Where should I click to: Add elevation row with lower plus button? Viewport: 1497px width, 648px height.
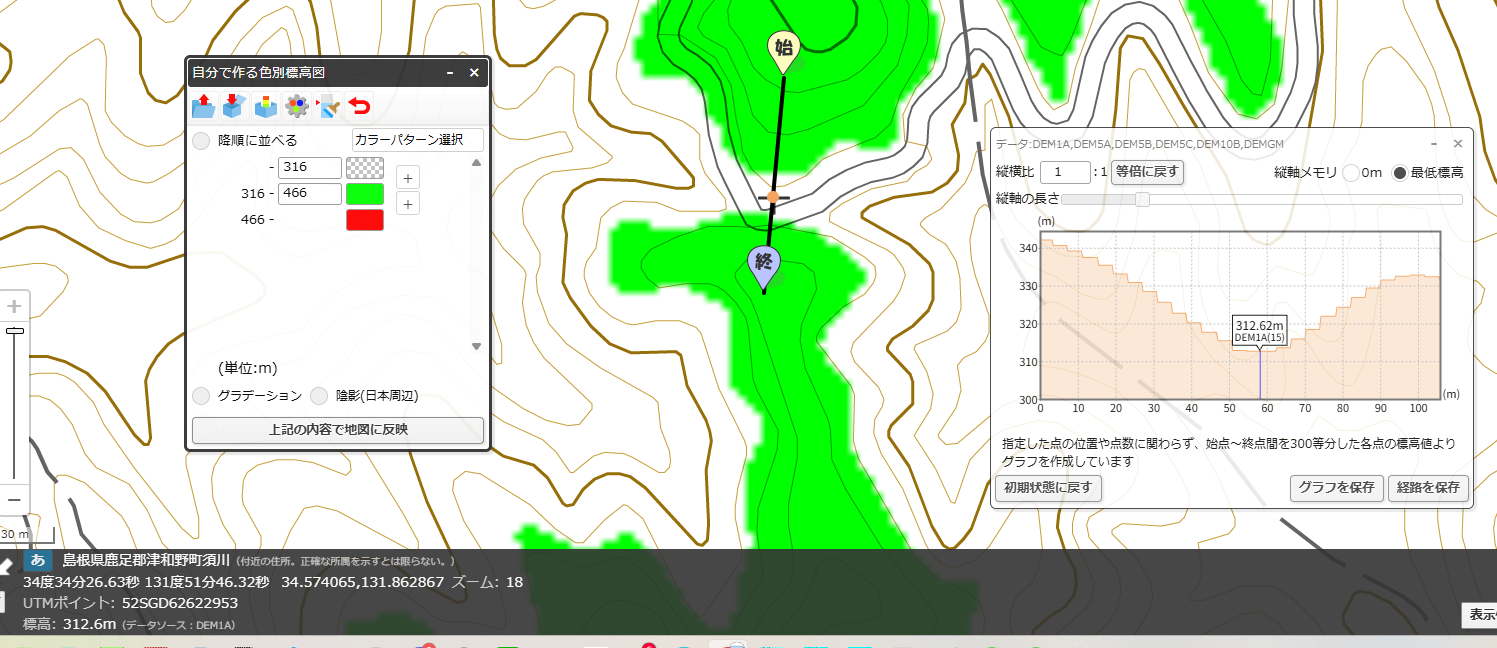pyautogui.click(x=407, y=204)
